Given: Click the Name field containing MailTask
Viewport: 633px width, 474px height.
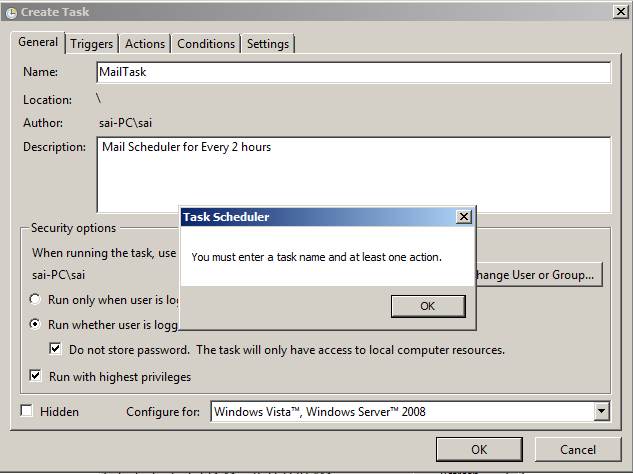Looking at the screenshot, I should (x=354, y=72).
